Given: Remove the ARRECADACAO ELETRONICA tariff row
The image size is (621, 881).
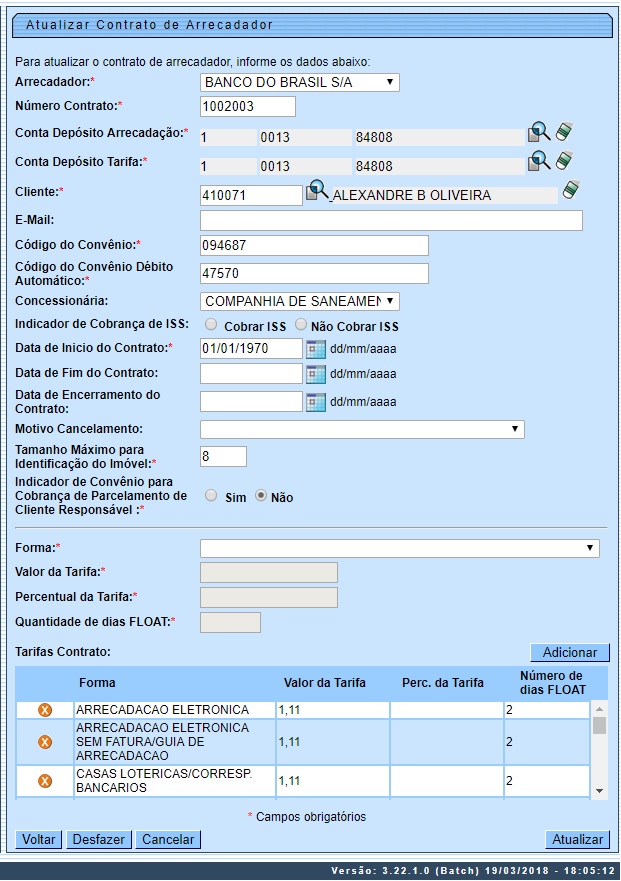Looking at the screenshot, I should pos(45,710).
